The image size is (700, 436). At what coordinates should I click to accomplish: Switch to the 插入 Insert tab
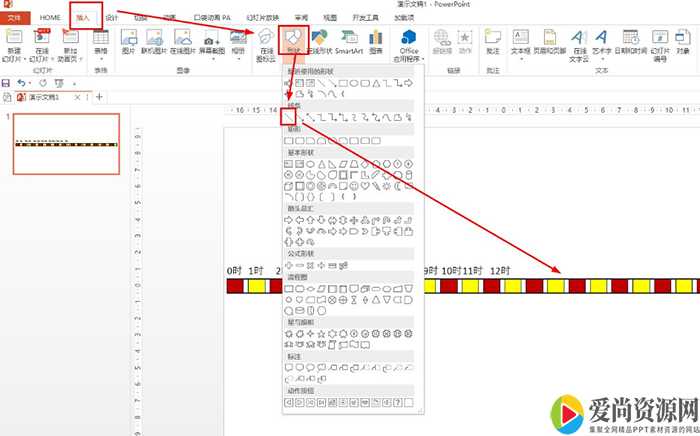[x=85, y=17]
